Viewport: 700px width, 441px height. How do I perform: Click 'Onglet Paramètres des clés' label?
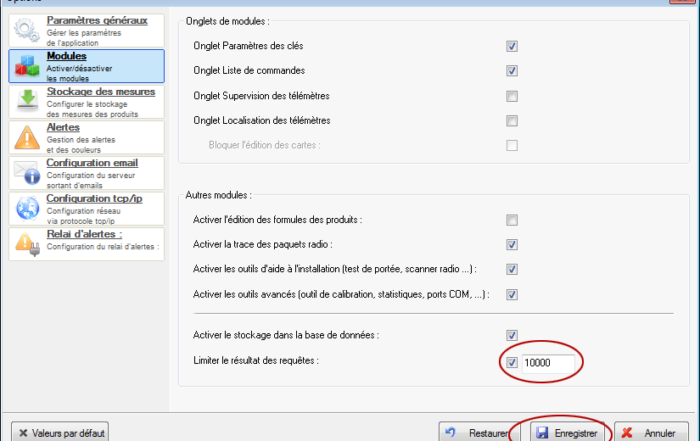[x=248, y=46]
